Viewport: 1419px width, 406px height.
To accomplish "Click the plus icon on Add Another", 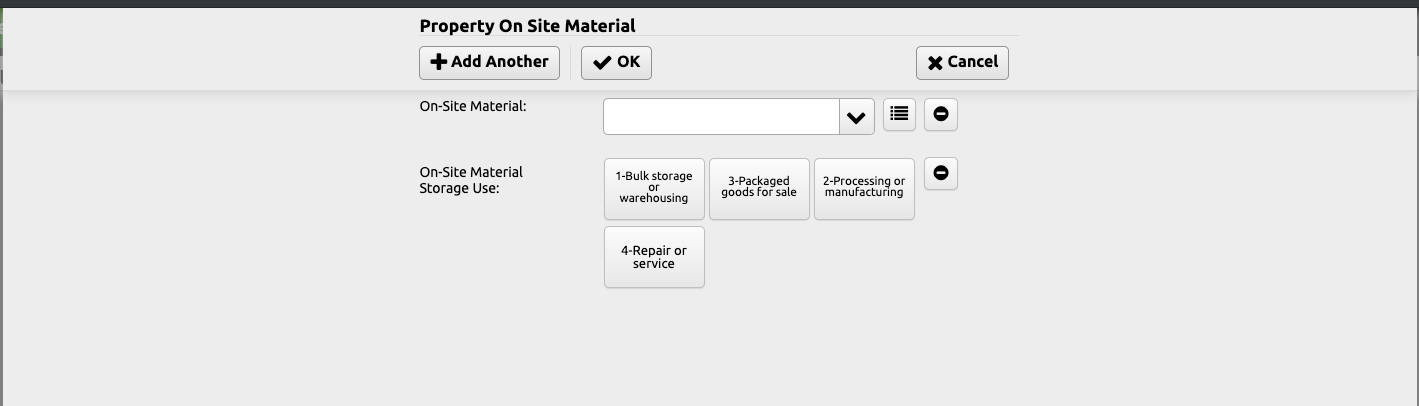I will click(438, 62).
